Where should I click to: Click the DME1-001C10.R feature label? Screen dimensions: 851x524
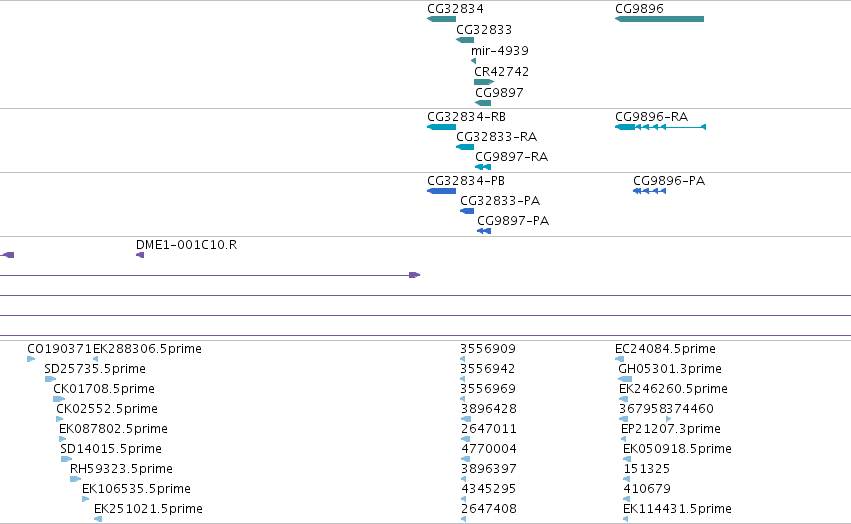[186, 245]
